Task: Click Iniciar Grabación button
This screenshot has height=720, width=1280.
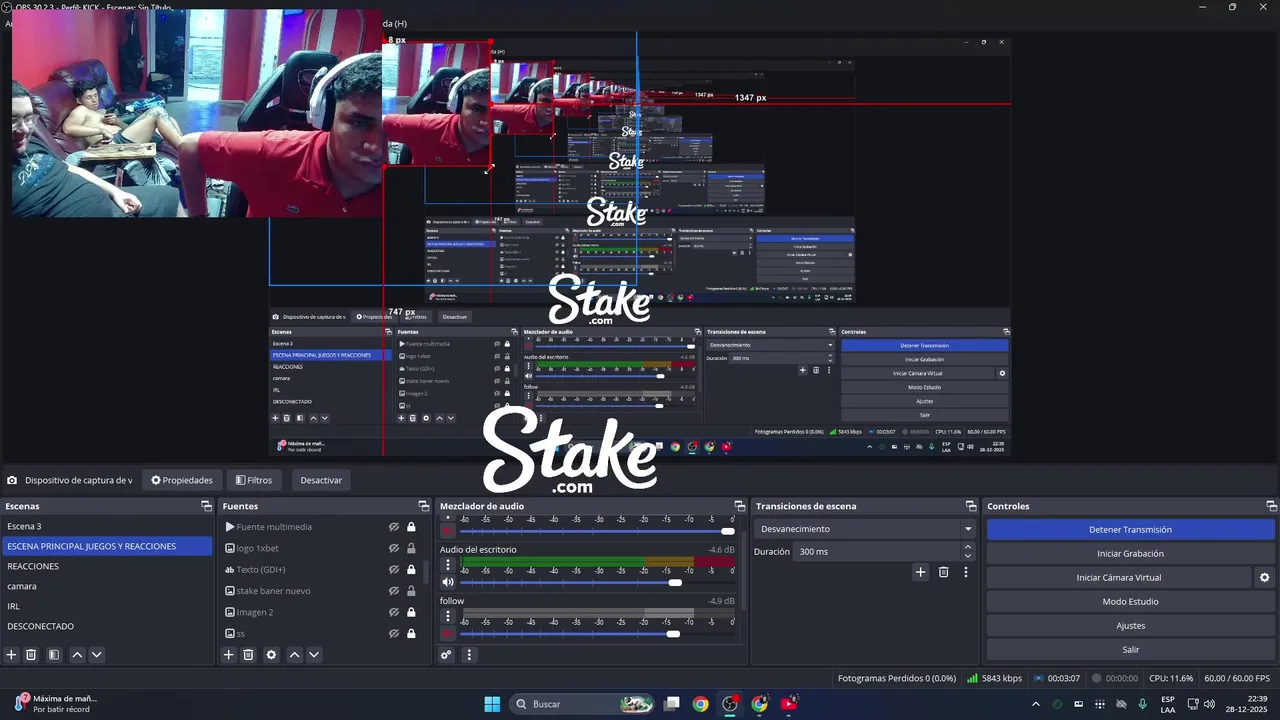Action: click(x=1130, y=553)
